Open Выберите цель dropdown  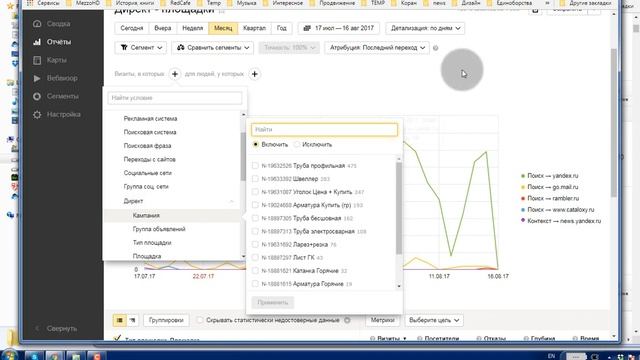[434, 320]
